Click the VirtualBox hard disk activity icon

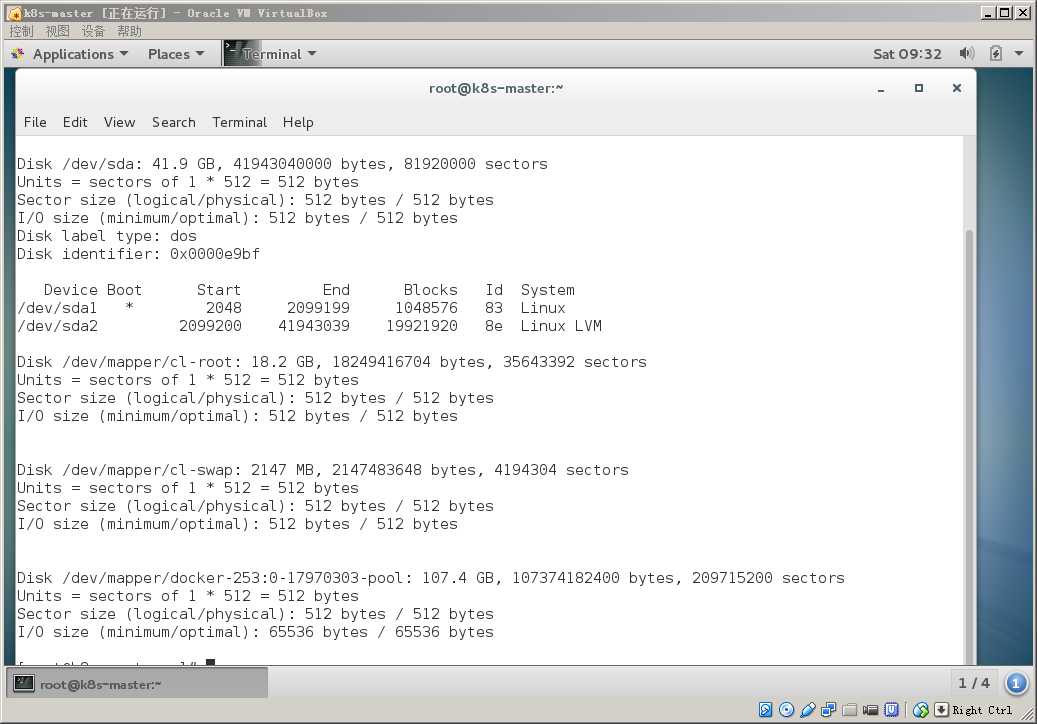click(x=765, y=710)
